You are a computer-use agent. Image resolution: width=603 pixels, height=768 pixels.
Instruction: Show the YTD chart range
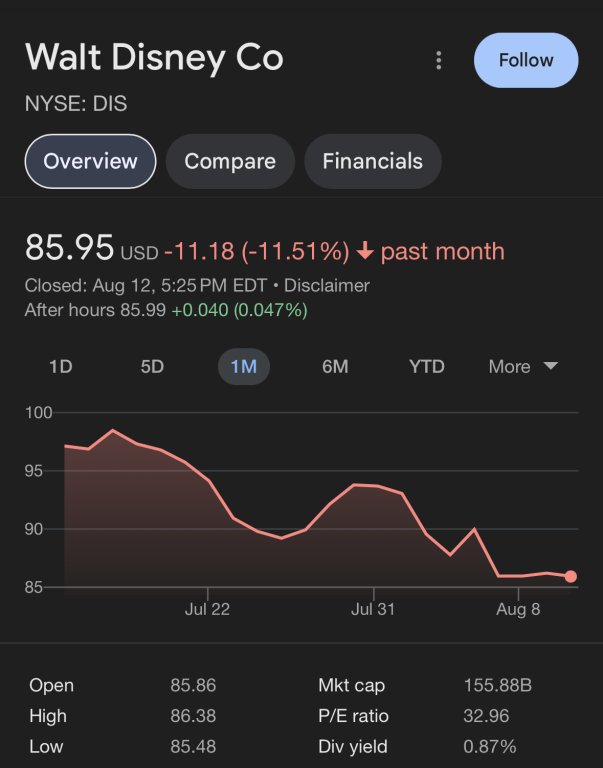click(427, 367)
